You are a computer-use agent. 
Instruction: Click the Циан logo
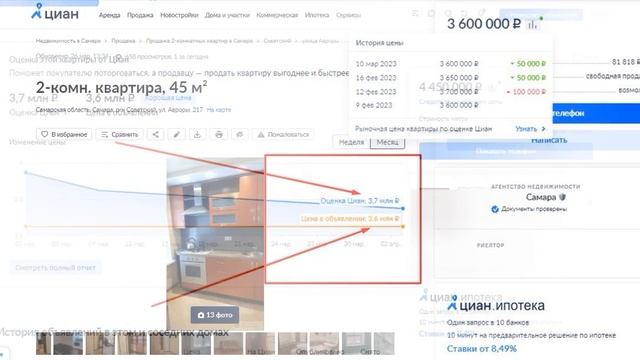point(55,12)
